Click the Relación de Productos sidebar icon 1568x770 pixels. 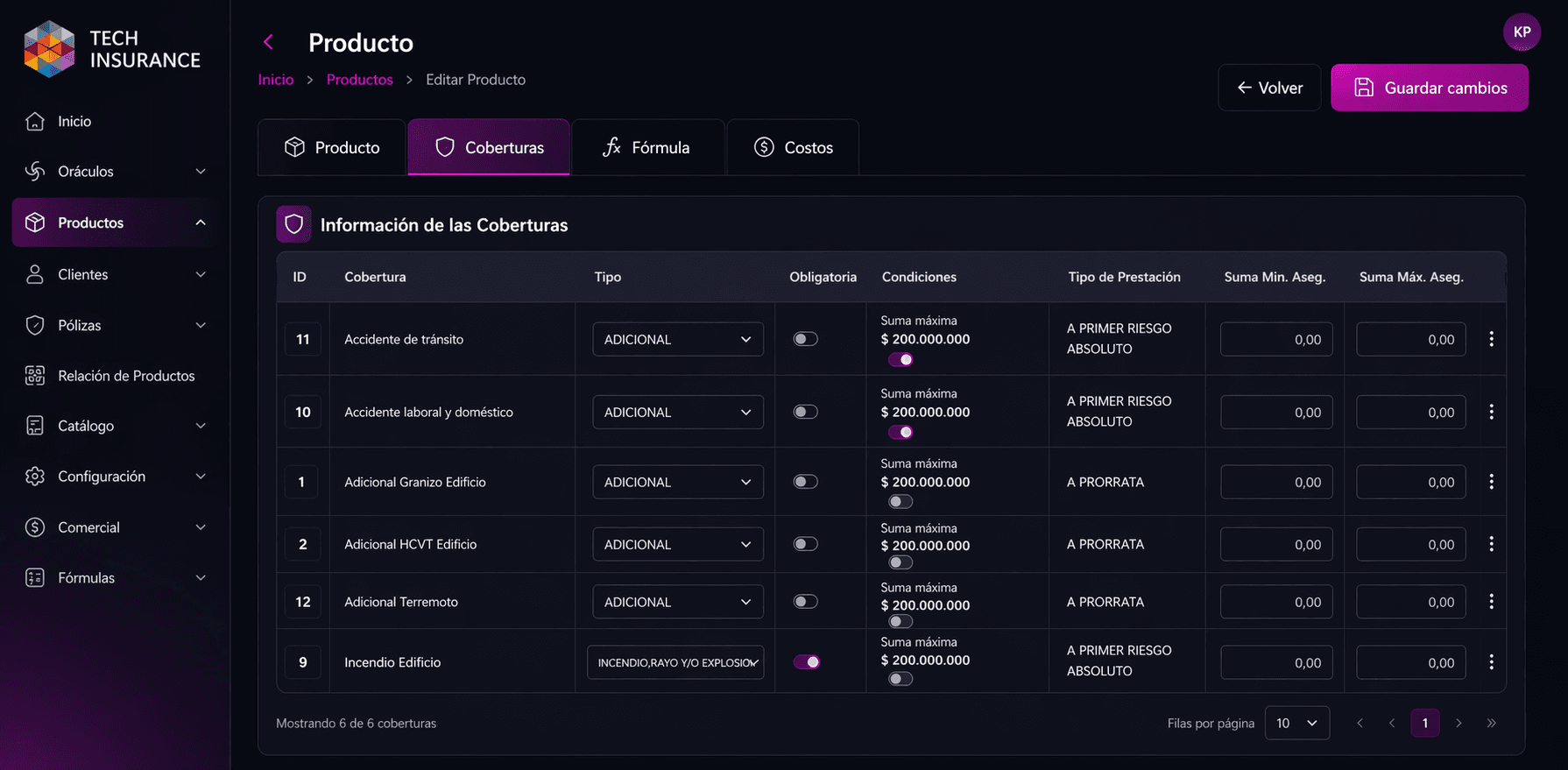click(x=35, y=376)
